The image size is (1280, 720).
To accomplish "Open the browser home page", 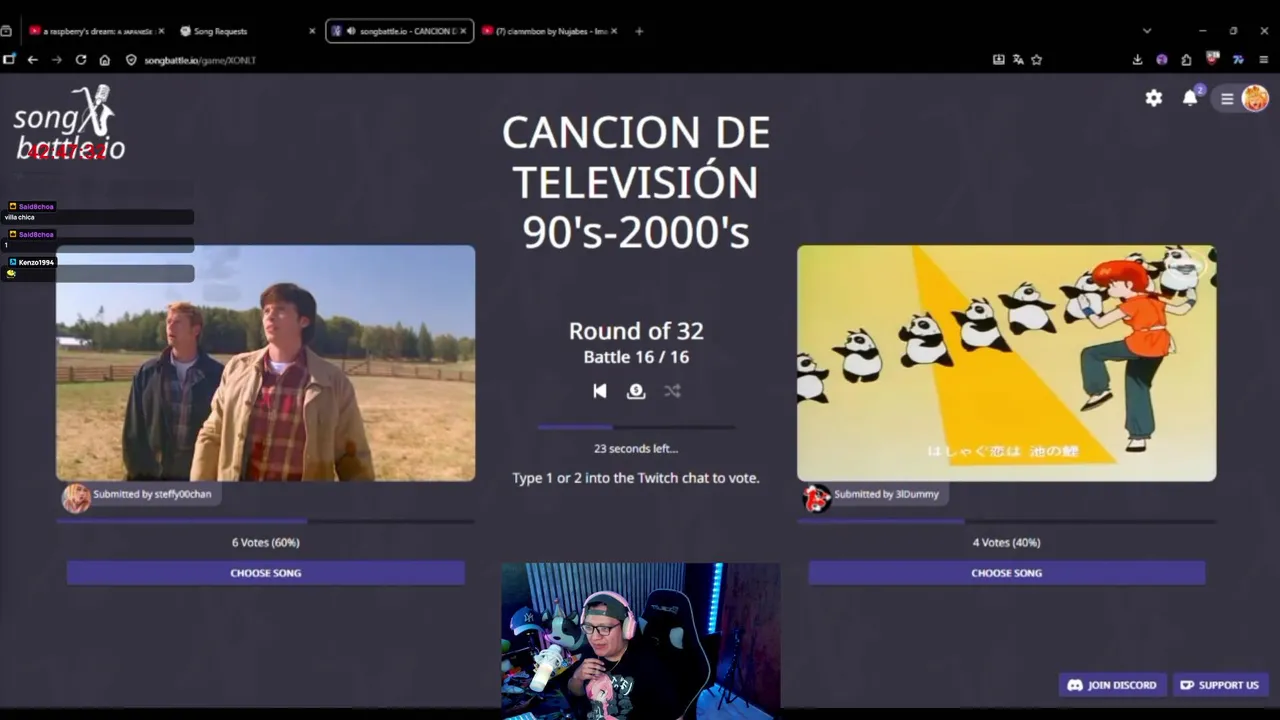I will pos(105,60).
